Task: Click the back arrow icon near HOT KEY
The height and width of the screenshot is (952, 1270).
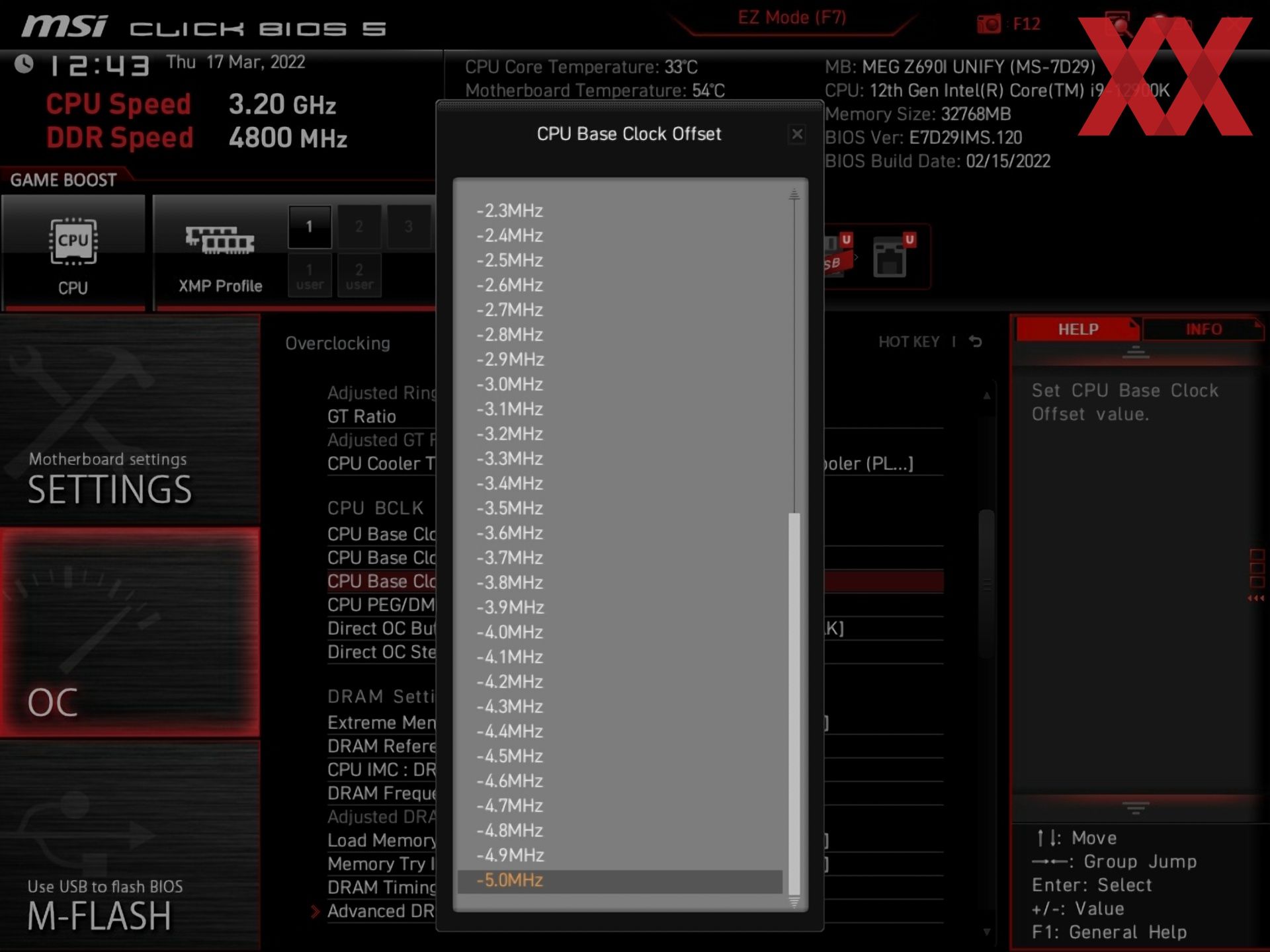Action: (x=975, y=342)
